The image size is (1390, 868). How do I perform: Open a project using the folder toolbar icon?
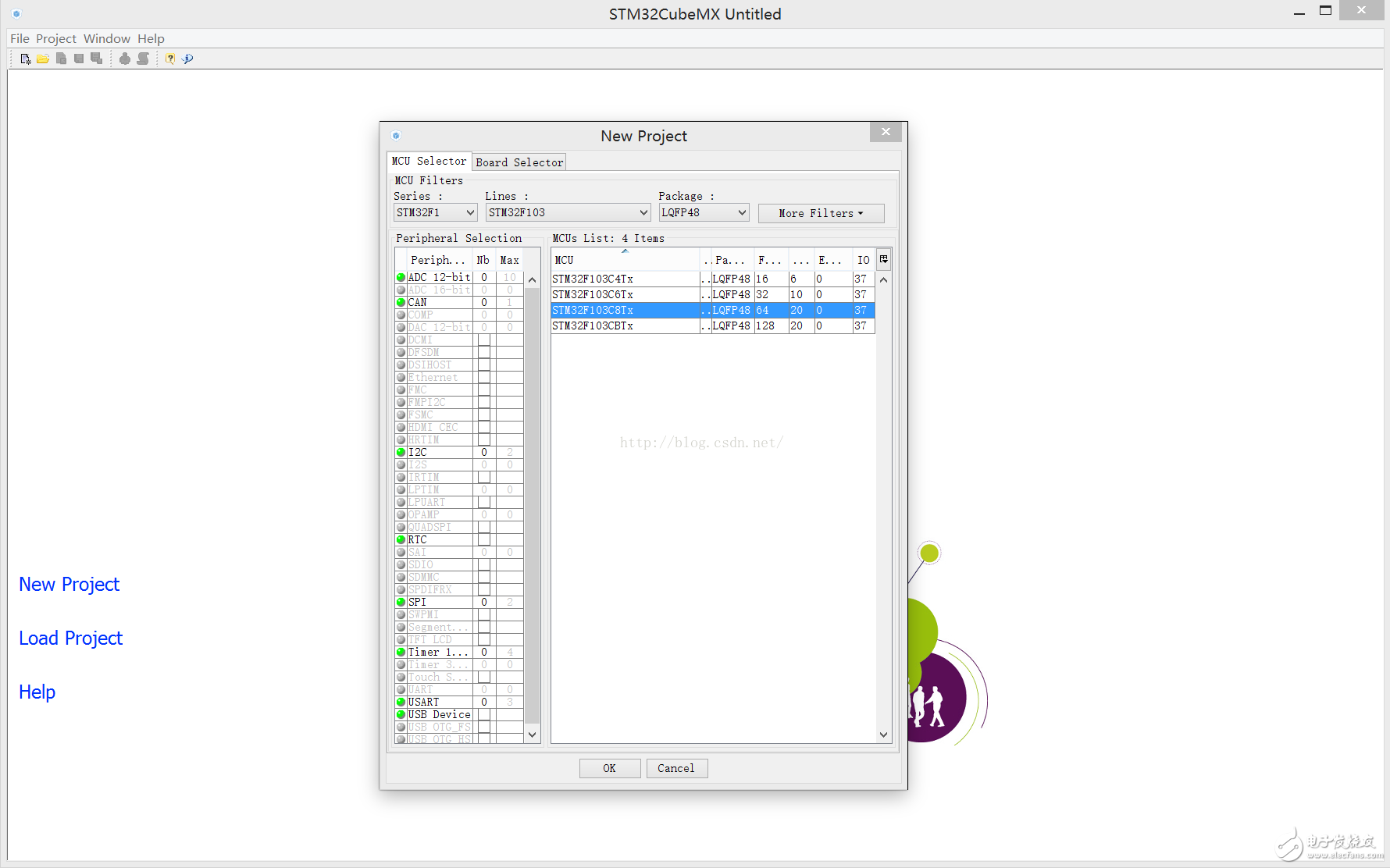coord(42,58)
